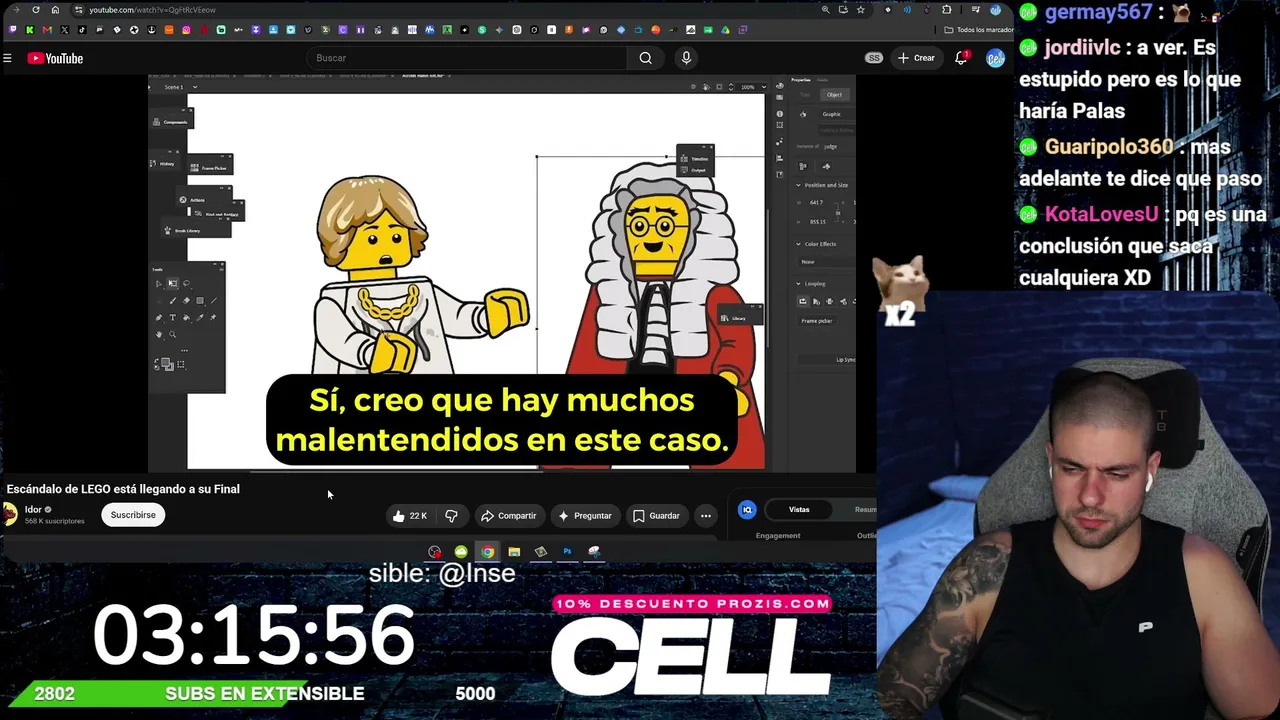Open the Actions panel in Animate
1280x720 pixels.
tap(194, 200)
